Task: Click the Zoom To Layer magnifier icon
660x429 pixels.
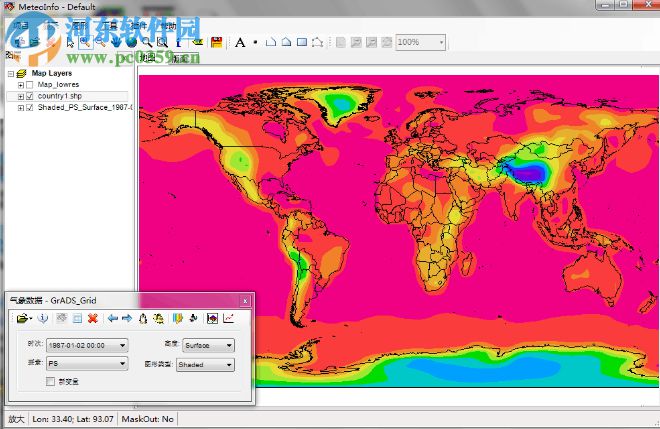Action: (146, 42)
